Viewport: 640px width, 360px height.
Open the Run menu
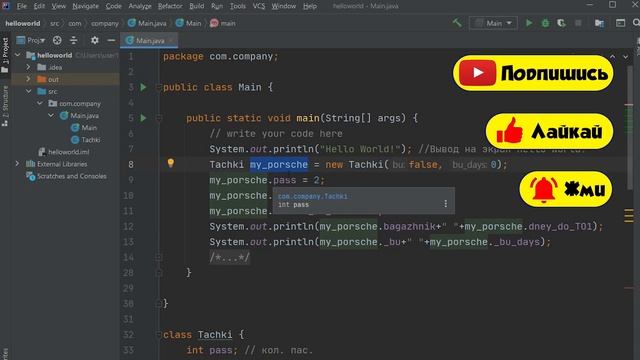click(217, 6)
